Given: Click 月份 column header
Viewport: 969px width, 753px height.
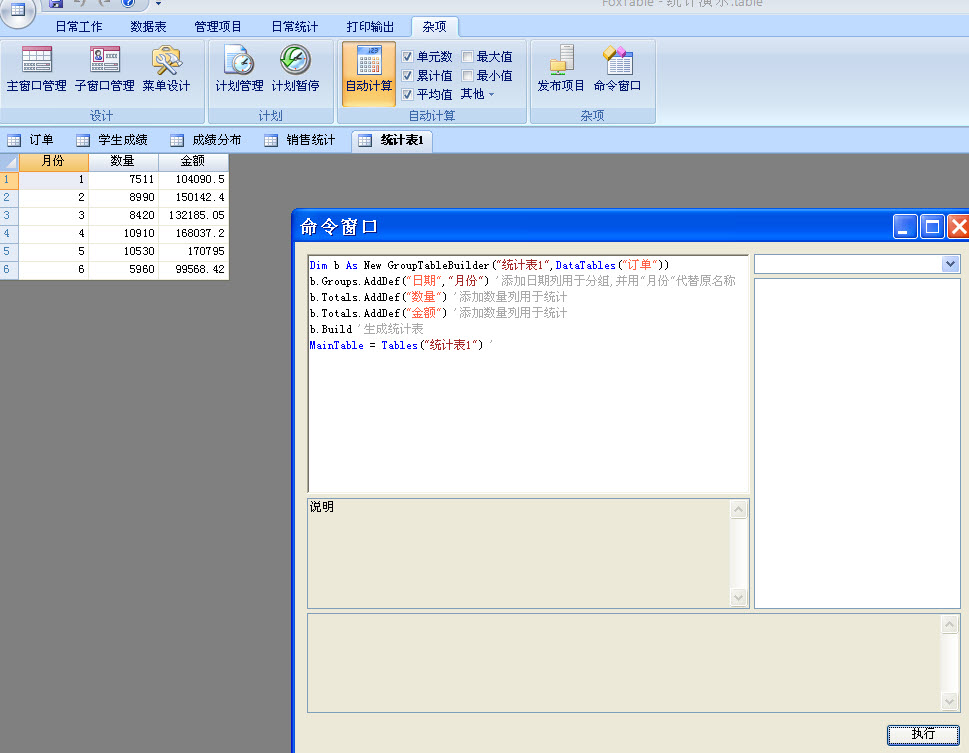Looking at the screenshot, I should (54, 161).
